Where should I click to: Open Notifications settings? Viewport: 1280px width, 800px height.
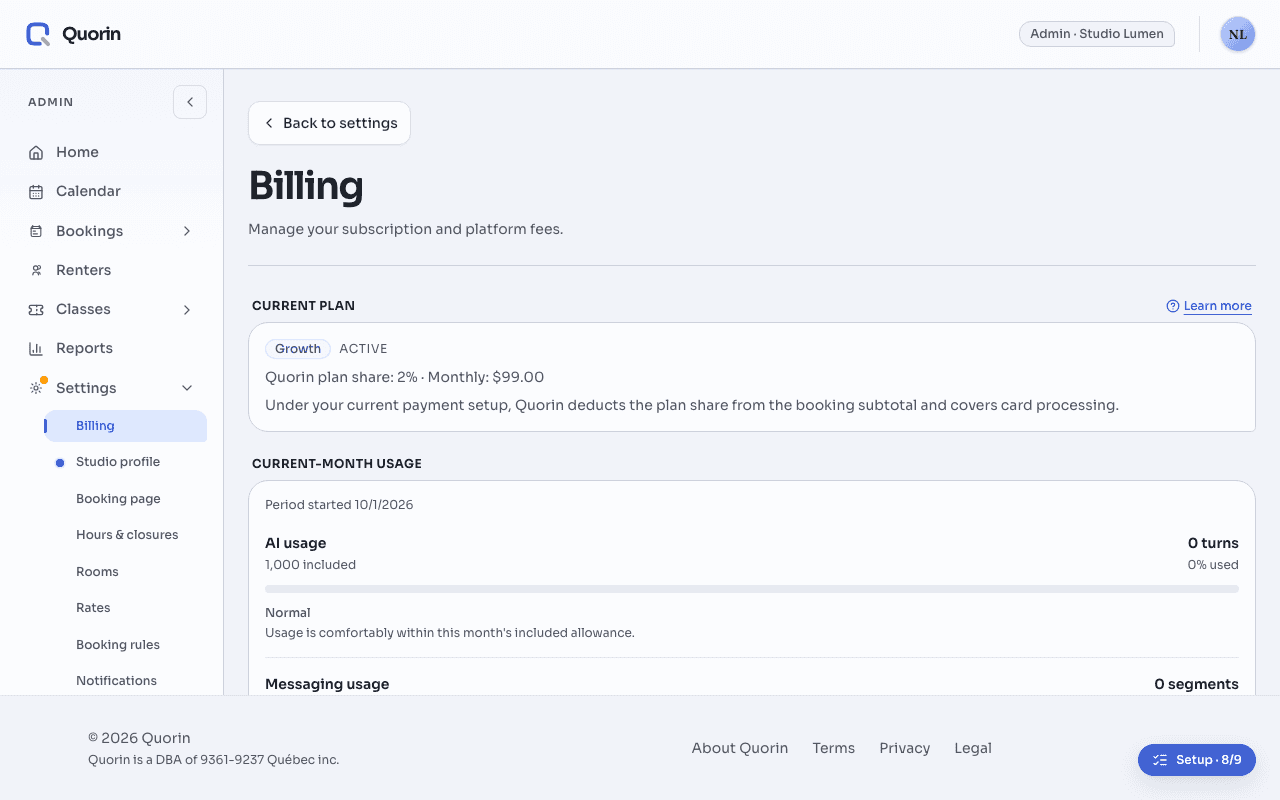click(125, 681)
